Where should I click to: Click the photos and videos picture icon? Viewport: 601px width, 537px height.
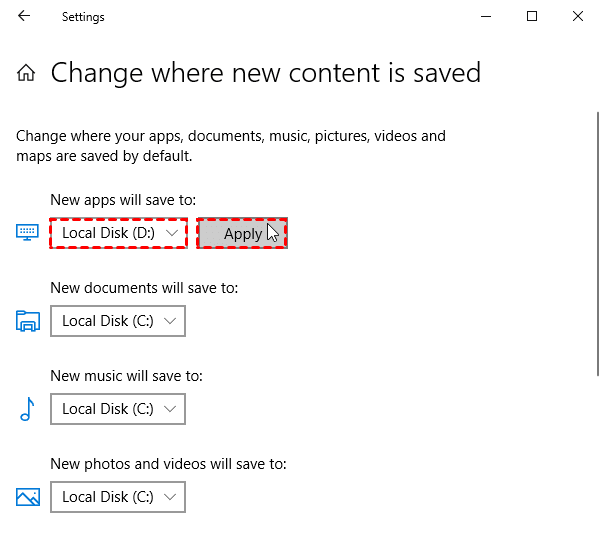coord(27,496)
